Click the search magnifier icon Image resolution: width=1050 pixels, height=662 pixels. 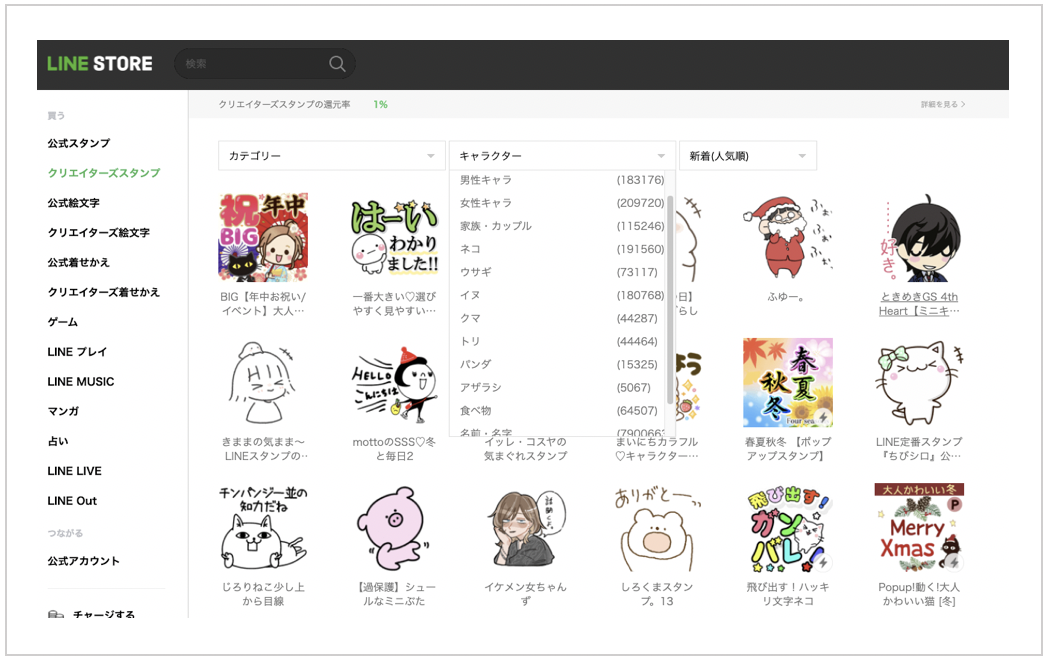click(x=337, y=64)
